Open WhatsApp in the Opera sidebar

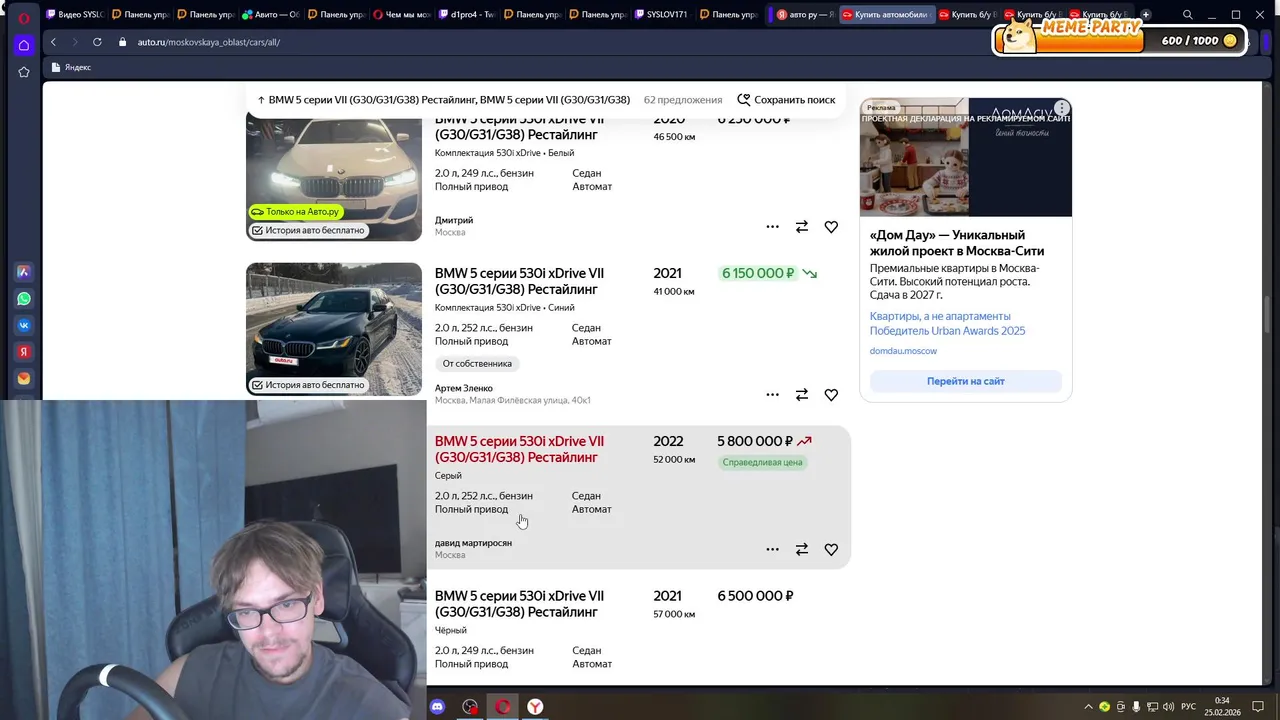pyautogui.click(x=24, y=299)
